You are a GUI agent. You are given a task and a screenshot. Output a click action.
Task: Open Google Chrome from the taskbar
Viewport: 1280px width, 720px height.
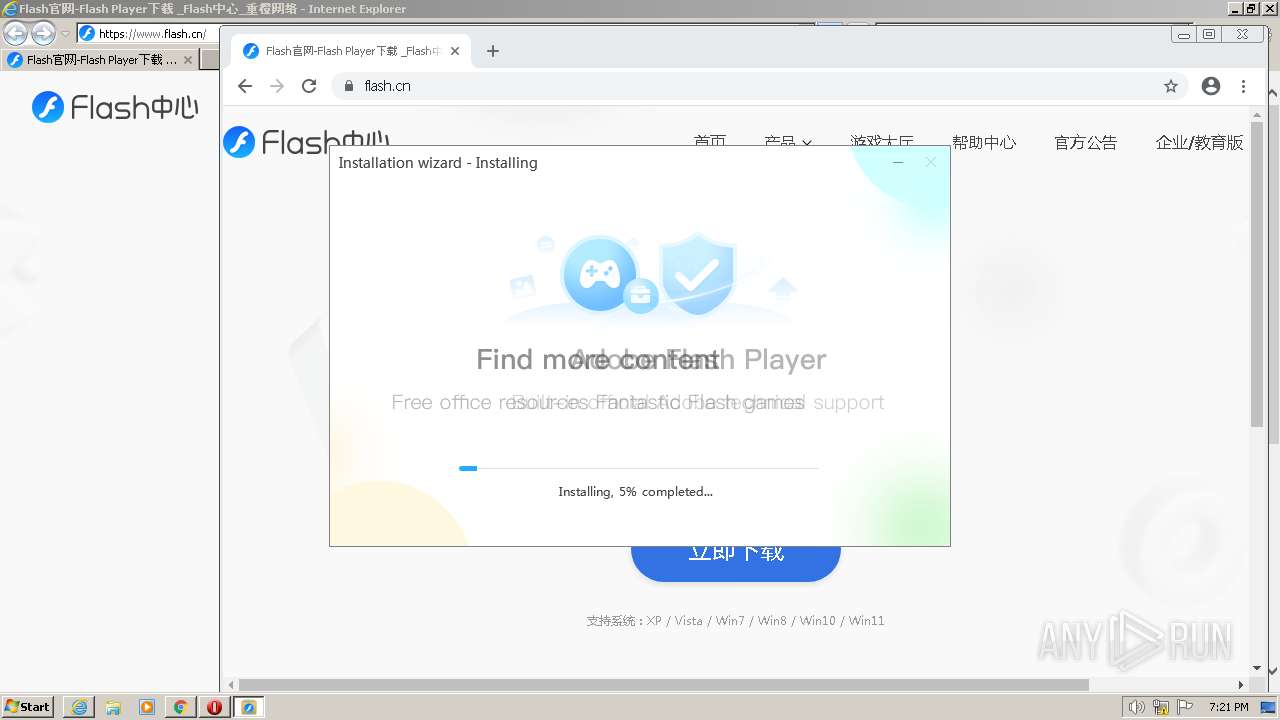coord(180,707)
